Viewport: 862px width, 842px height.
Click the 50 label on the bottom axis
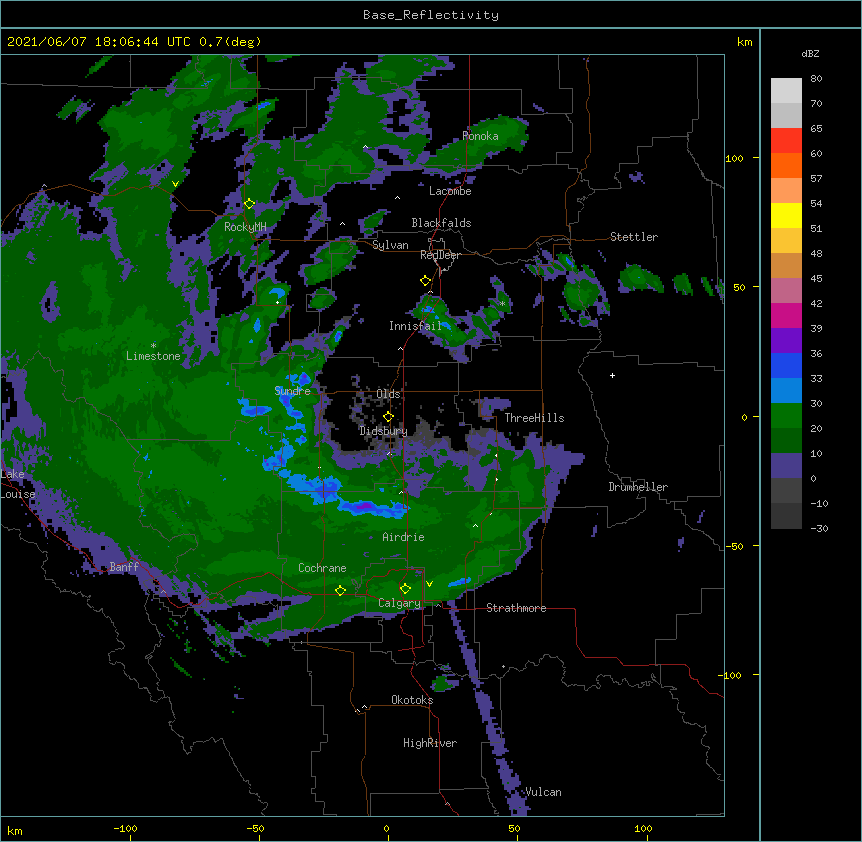tap(514, 828)
